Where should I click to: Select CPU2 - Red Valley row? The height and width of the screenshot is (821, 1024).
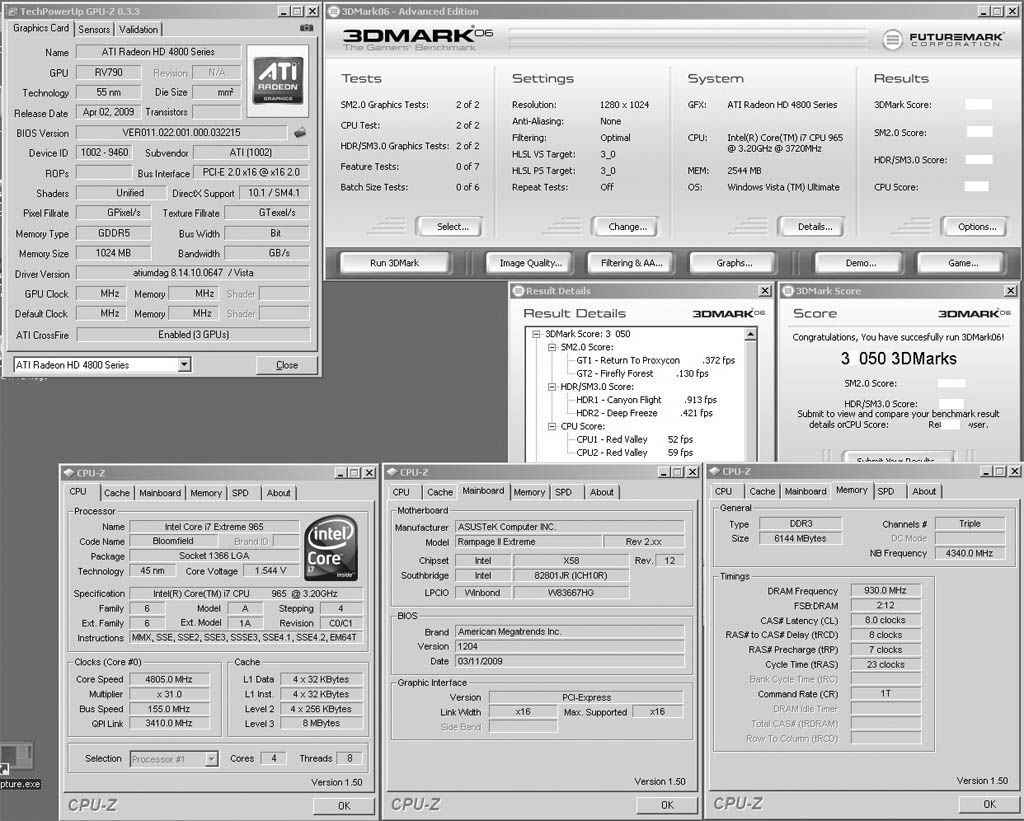click(634, 452)
